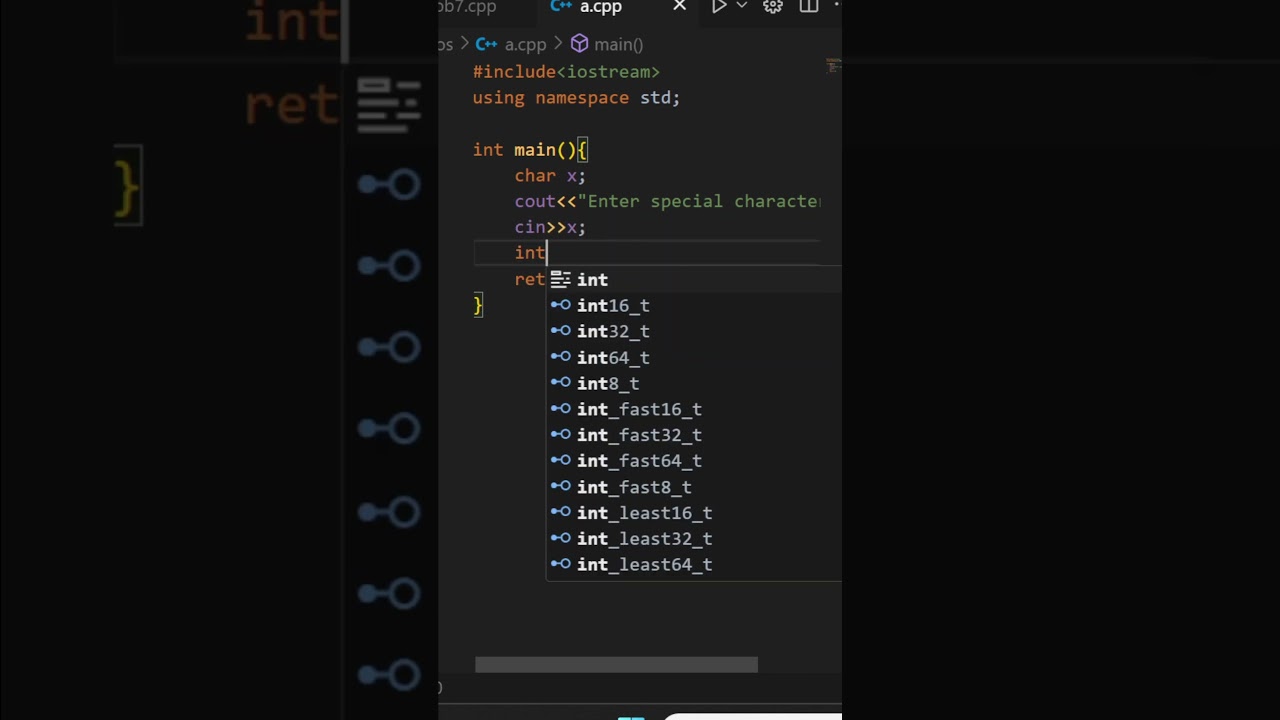Pick int8_t autocomplete suggestion
The width and height of the screenshot is (1280, 720).
pyautogui.click(x=694, y=384)
